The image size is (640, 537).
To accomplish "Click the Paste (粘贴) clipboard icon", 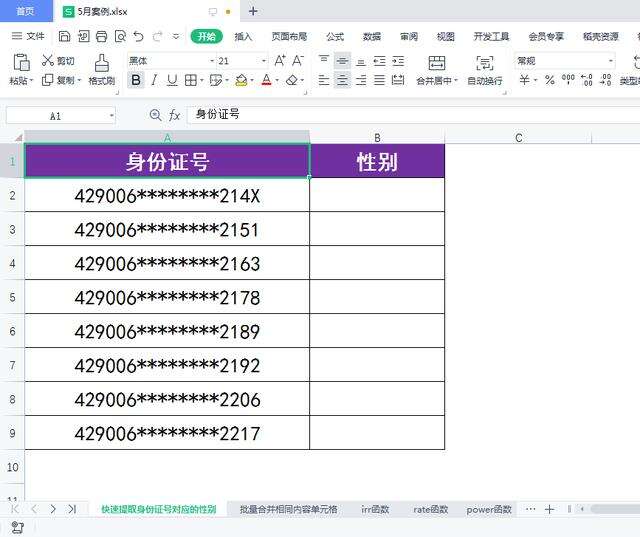I will tap(20, 62).
